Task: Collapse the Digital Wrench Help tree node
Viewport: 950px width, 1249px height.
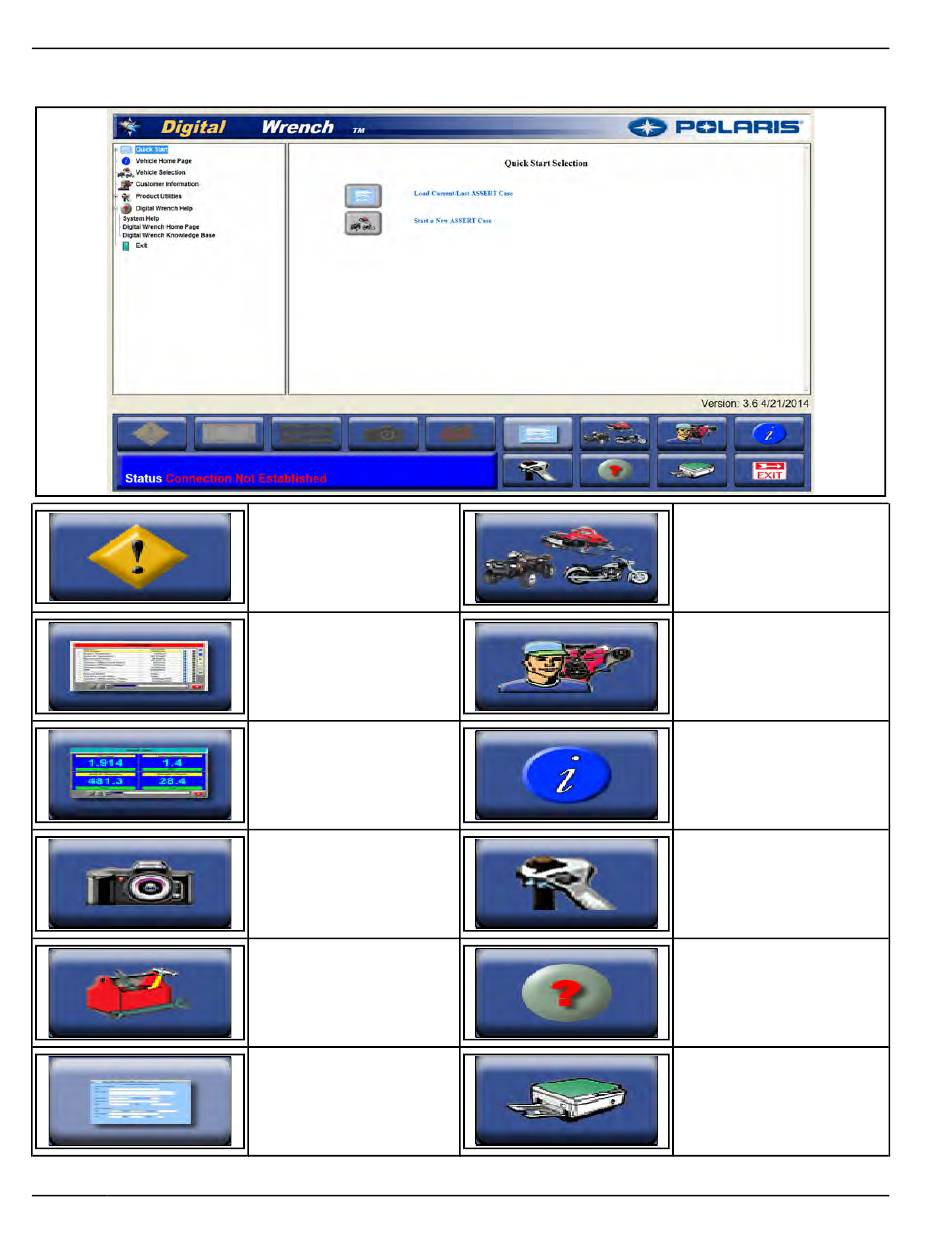Action: pyautogui.click(x=116, y=208)
